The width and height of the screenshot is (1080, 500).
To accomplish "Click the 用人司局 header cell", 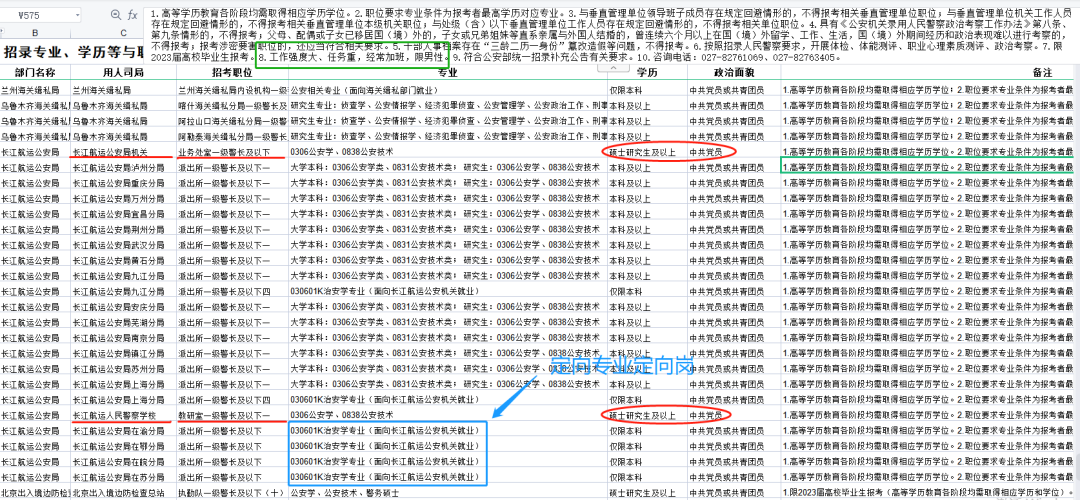I will click(x=123, y=72).
